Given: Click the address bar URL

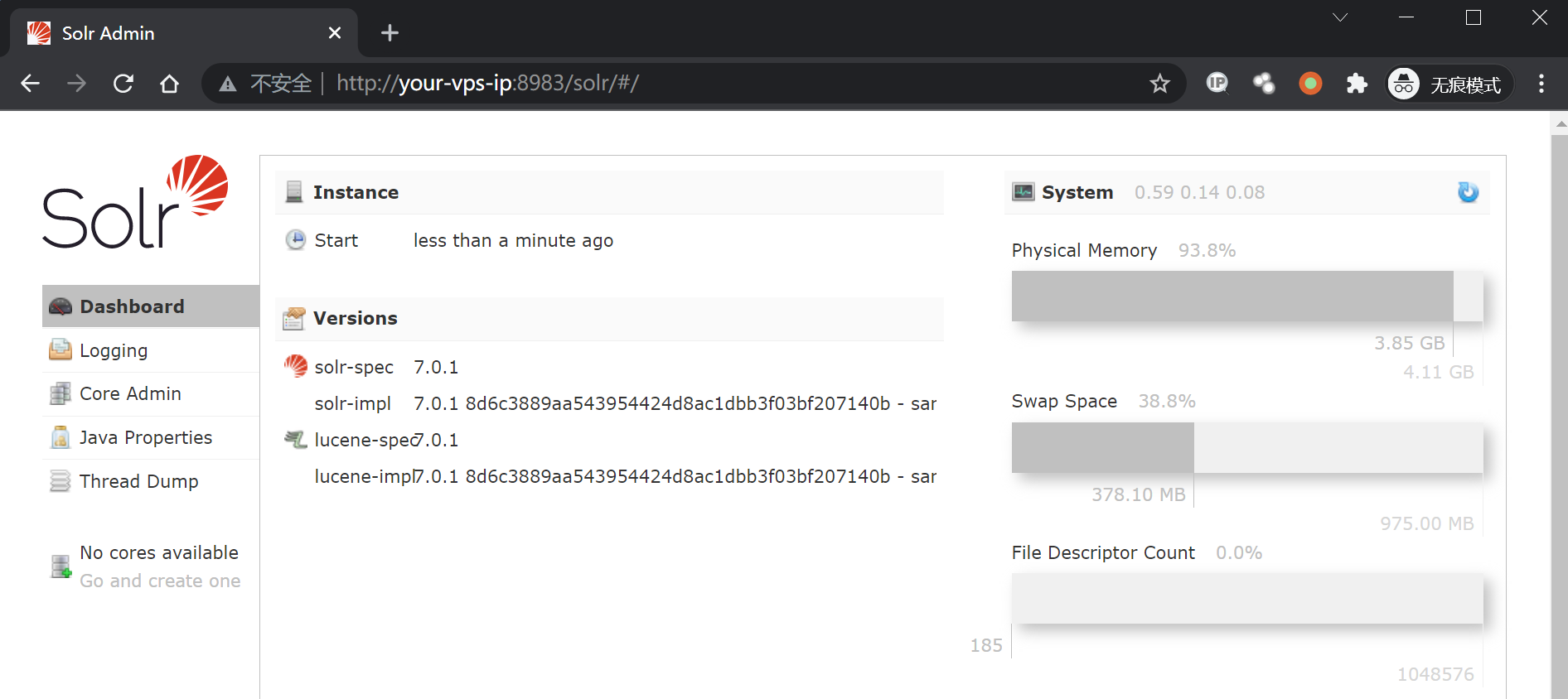Looking at the screenshot, I should [x=487, y=84].
